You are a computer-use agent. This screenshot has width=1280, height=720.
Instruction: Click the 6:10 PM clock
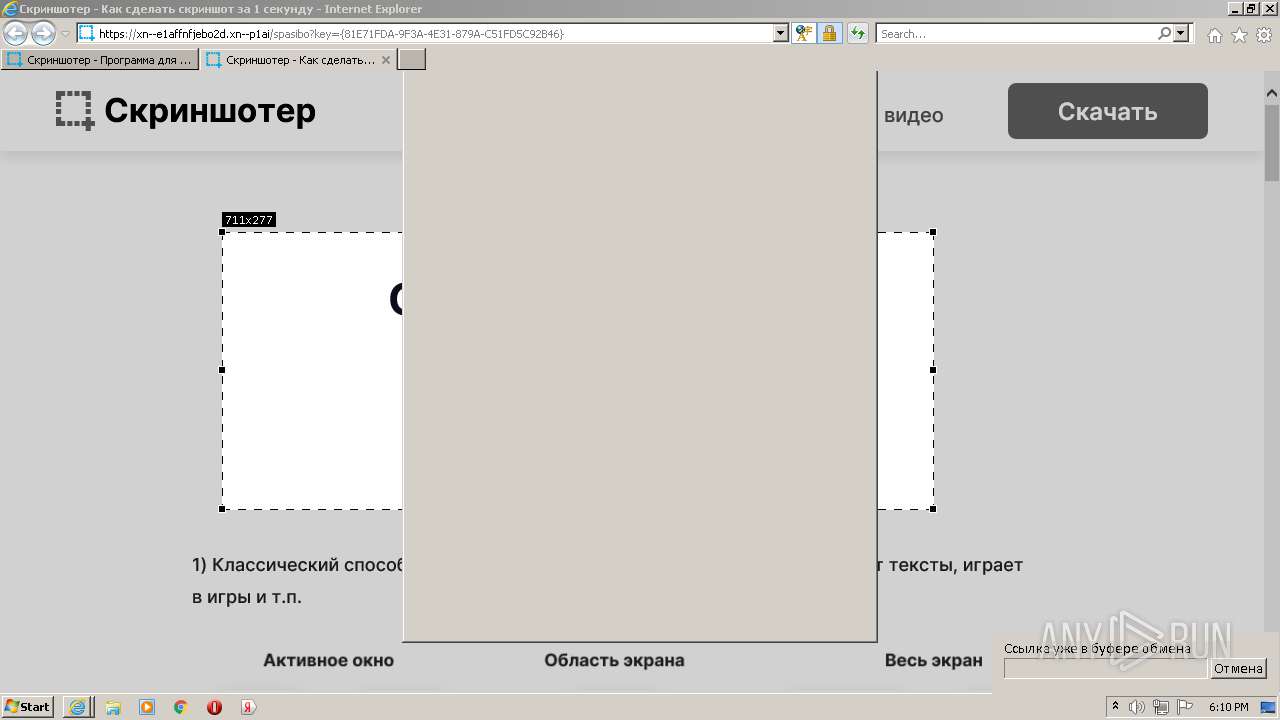coord(1228,707)
